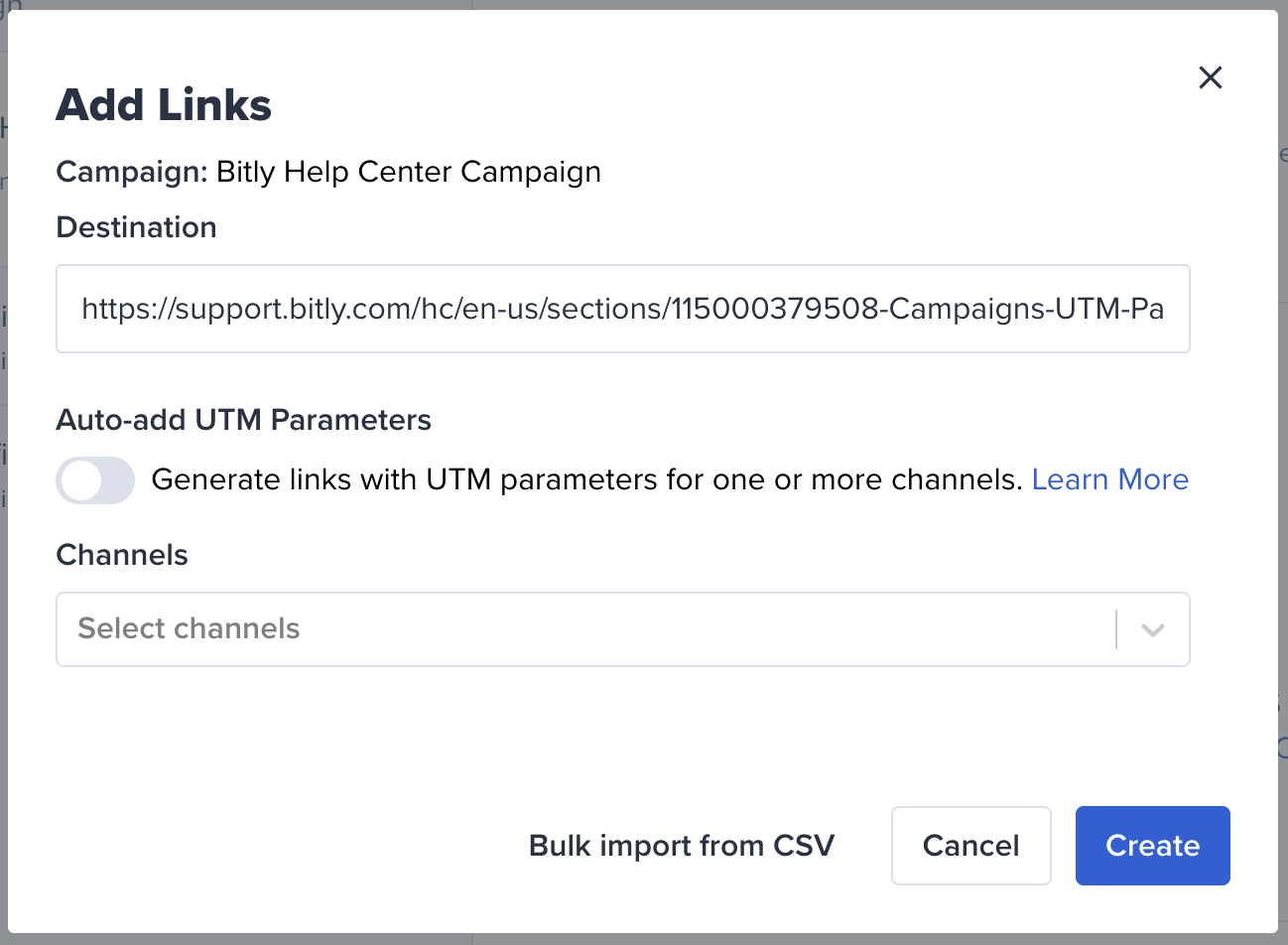Select the 'Bitly Help Center Campaign' name text

pyautogui.click(x=408, y=172)
